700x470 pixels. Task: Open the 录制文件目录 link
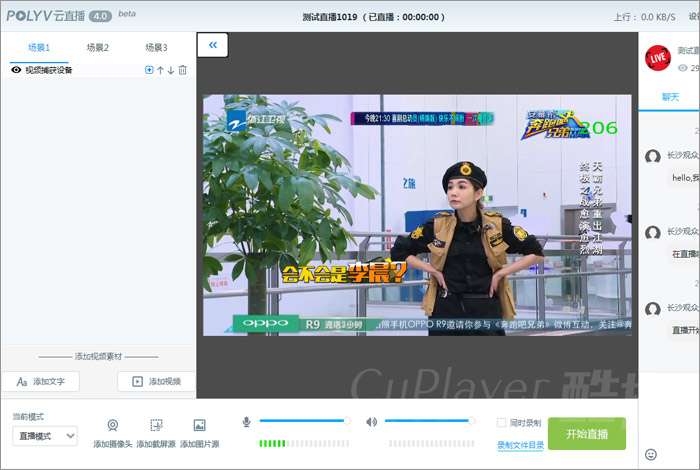520,445
